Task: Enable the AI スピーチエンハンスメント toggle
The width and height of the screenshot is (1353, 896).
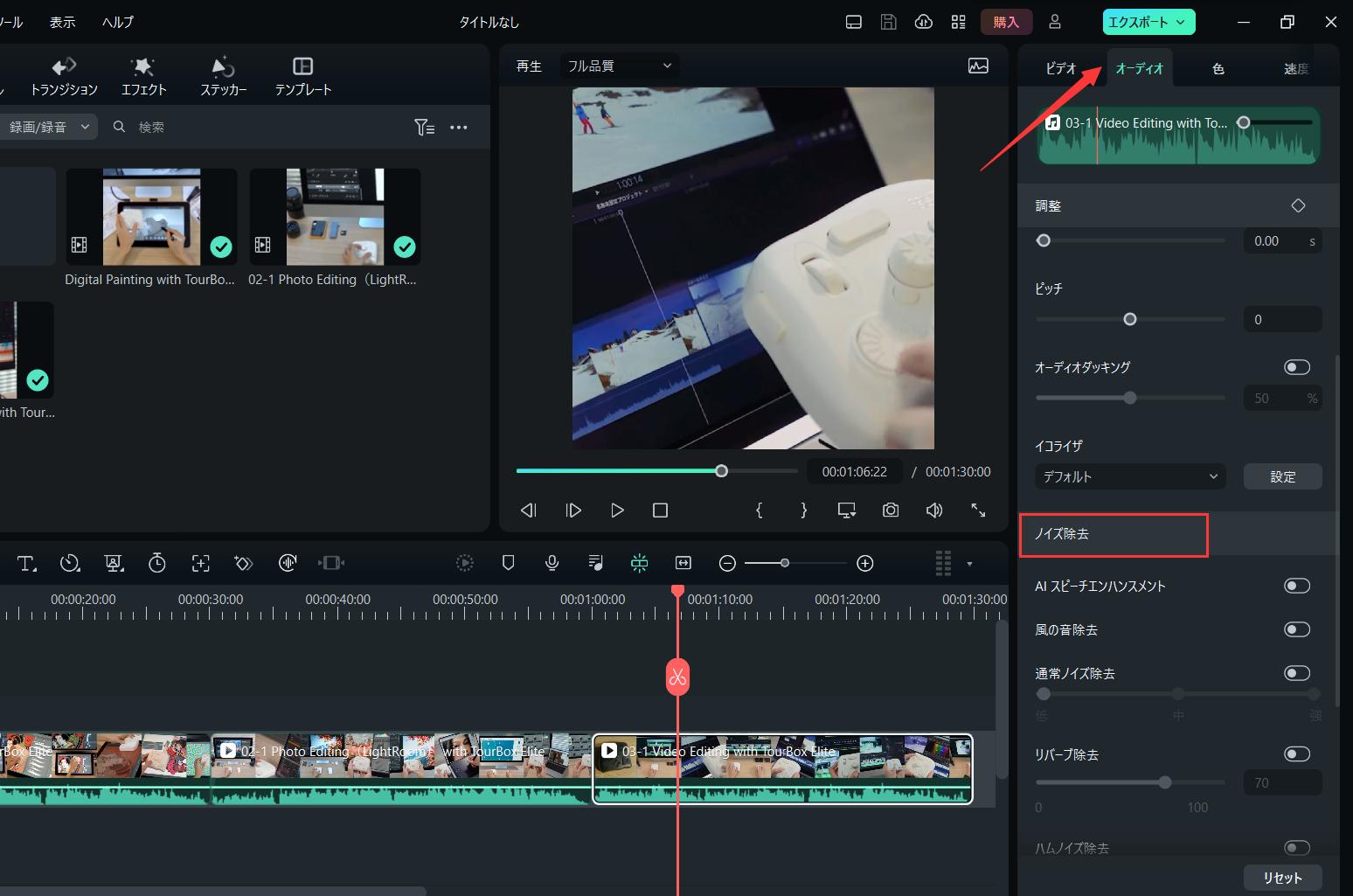Action: point(1296,586)
